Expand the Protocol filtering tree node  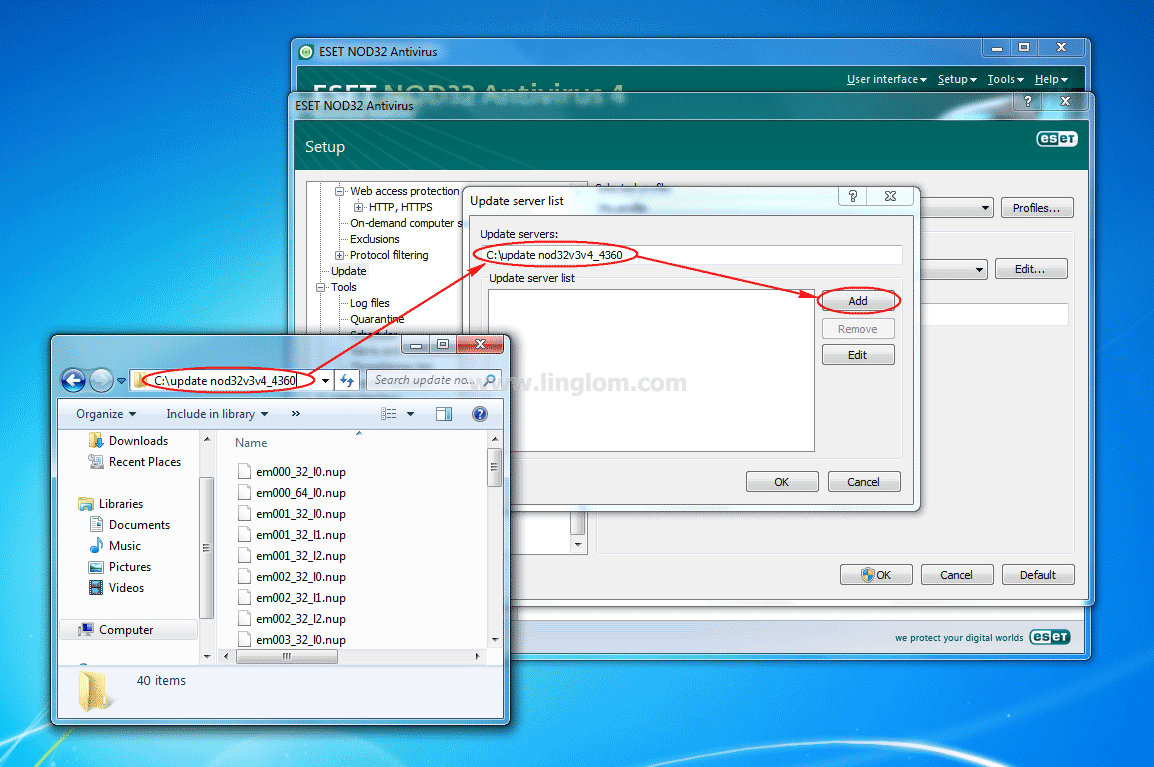(339, 255)
